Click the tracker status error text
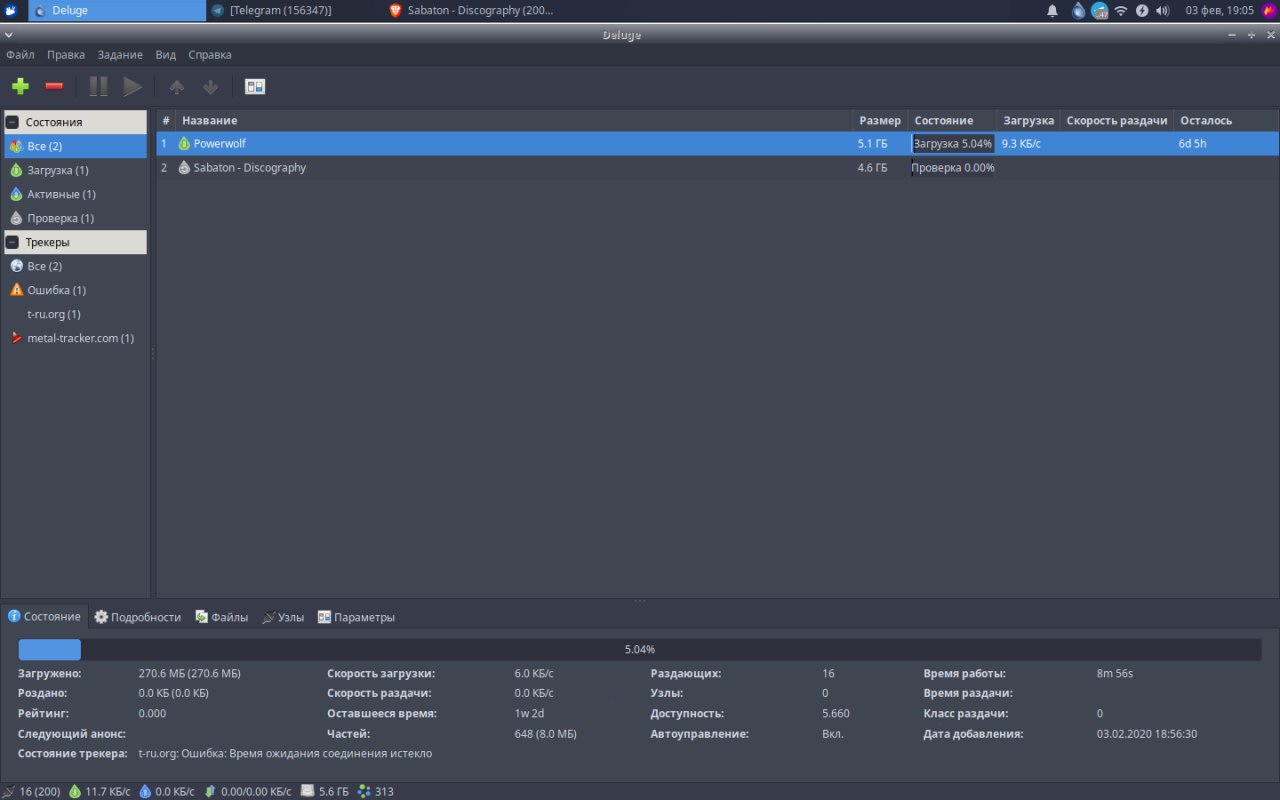The image size is (1280, 800). 285,753
